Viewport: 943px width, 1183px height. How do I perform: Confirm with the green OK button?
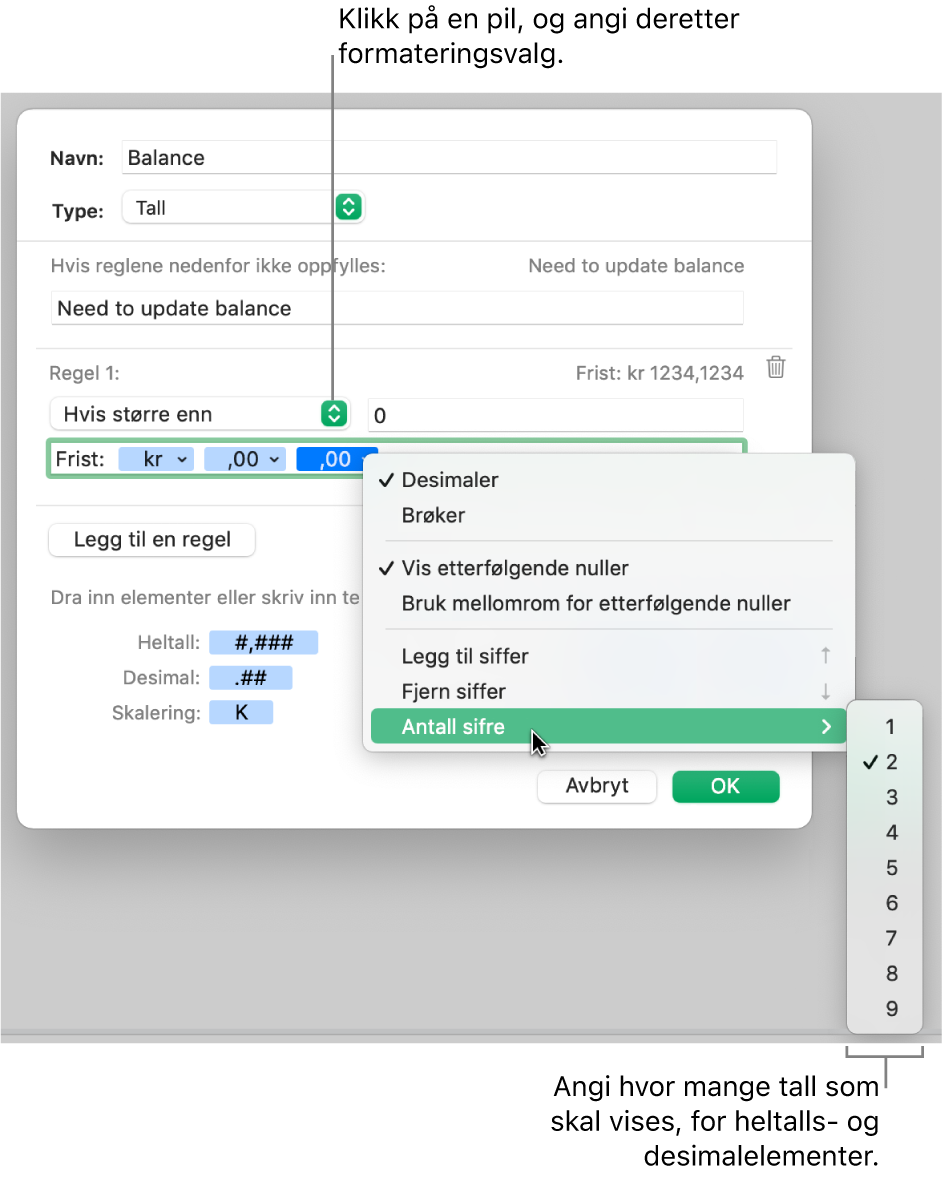coord(726,786)
